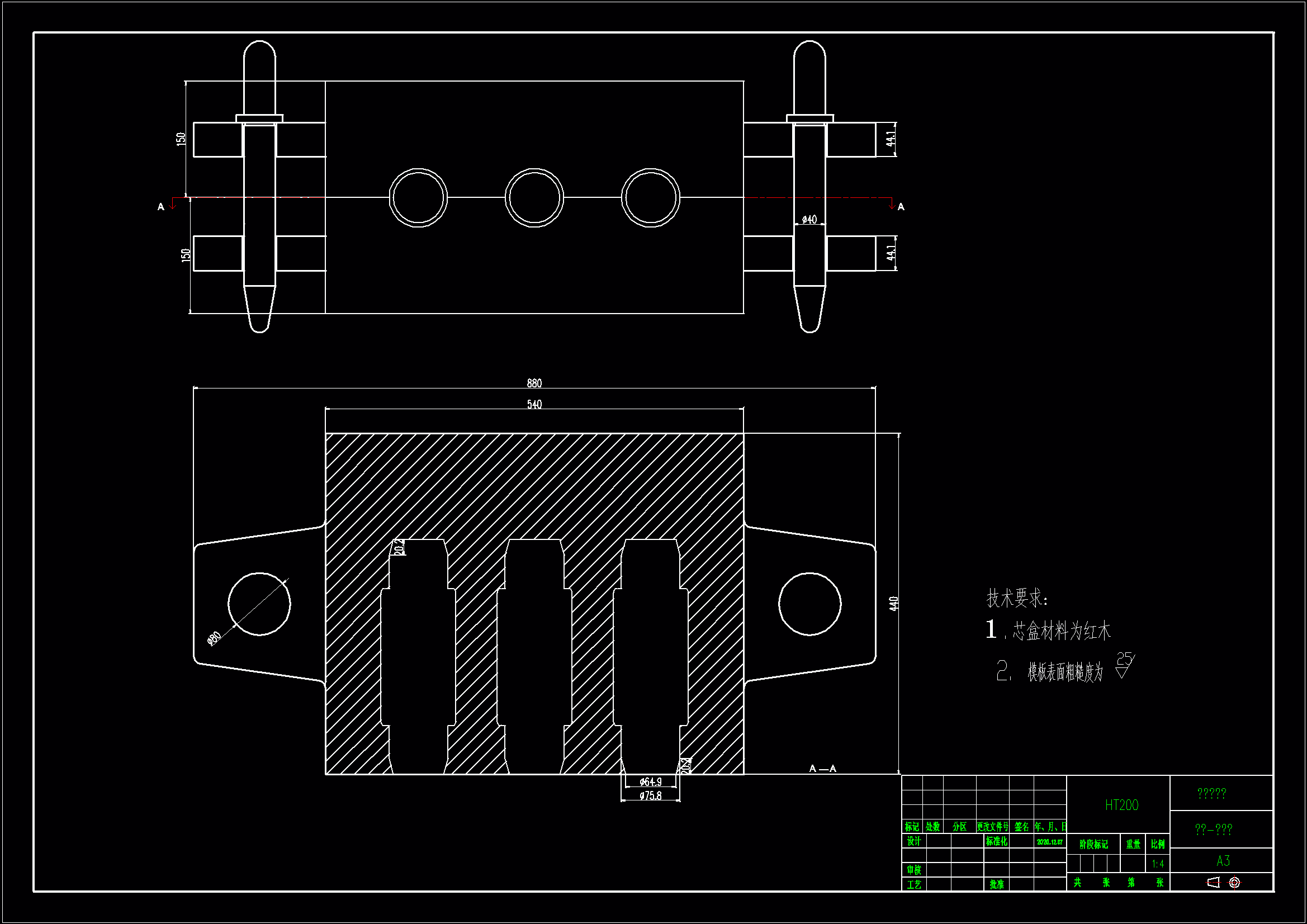Click the A3 sheet size label
Image resolution: width=1307 pixels, height=924 pixels.
(x=1223, y=861)
